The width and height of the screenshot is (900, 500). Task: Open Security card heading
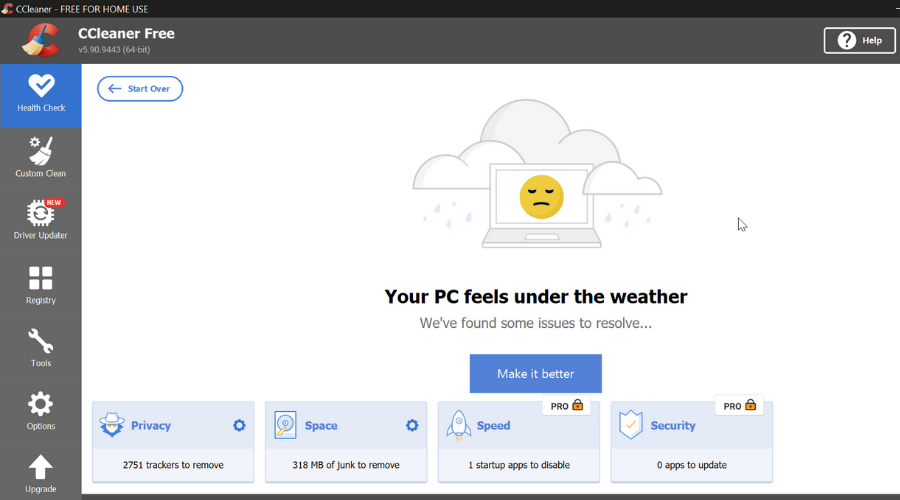pyautogui.click(x=673, y=425)
